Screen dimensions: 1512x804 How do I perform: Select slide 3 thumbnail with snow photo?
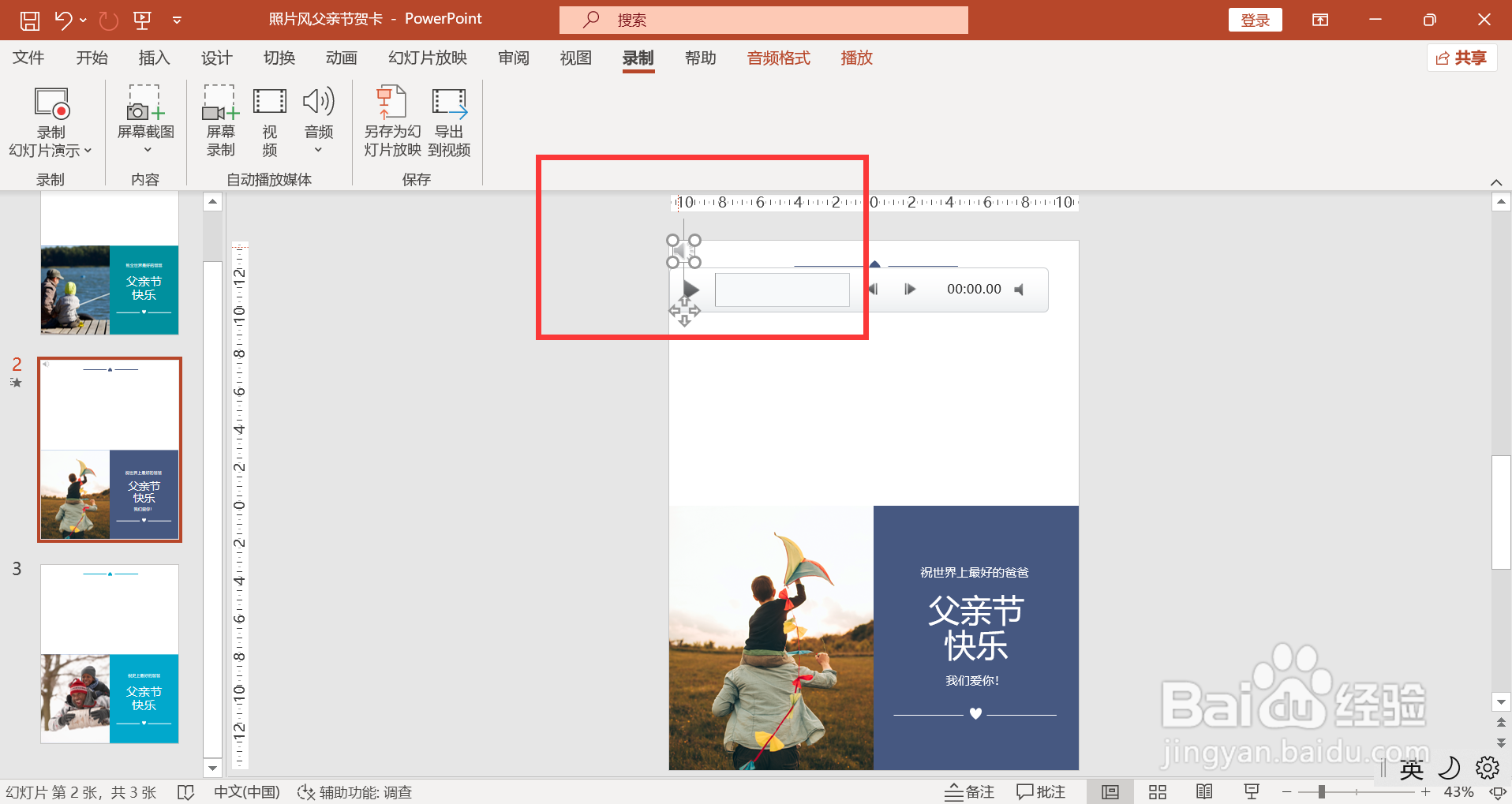[x=110, y=653]
